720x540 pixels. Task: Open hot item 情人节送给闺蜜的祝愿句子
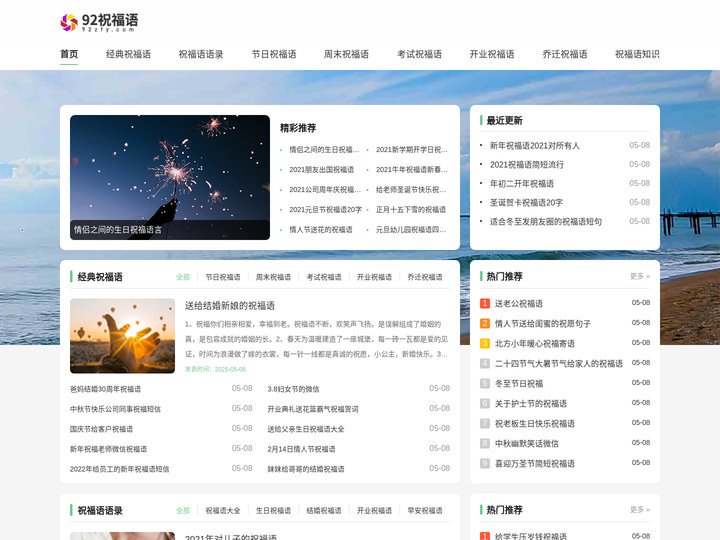pyautogui.click(x=543, y=324)
